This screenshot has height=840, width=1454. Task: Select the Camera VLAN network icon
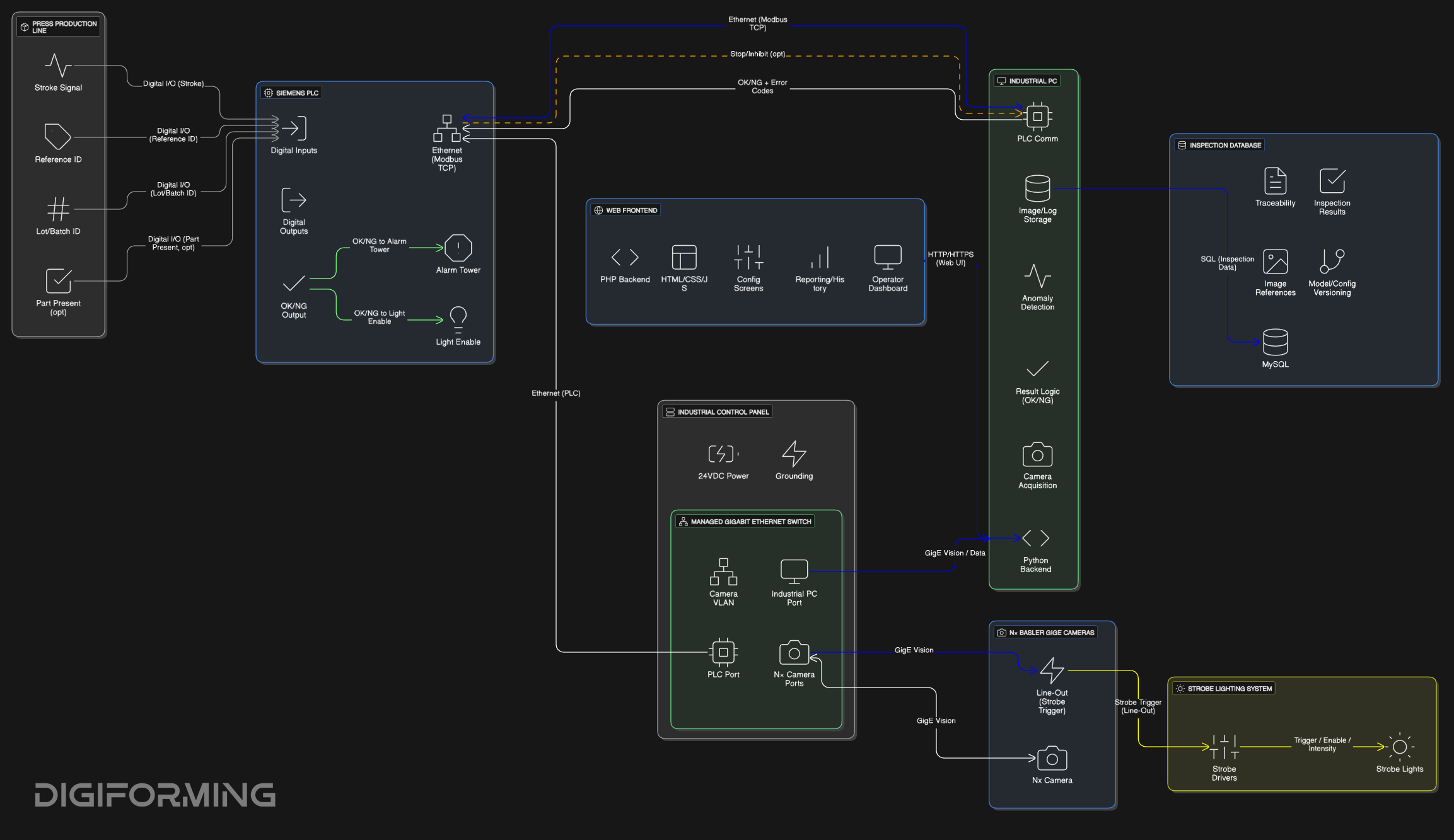pyautogui.click(x=724, y=572)
